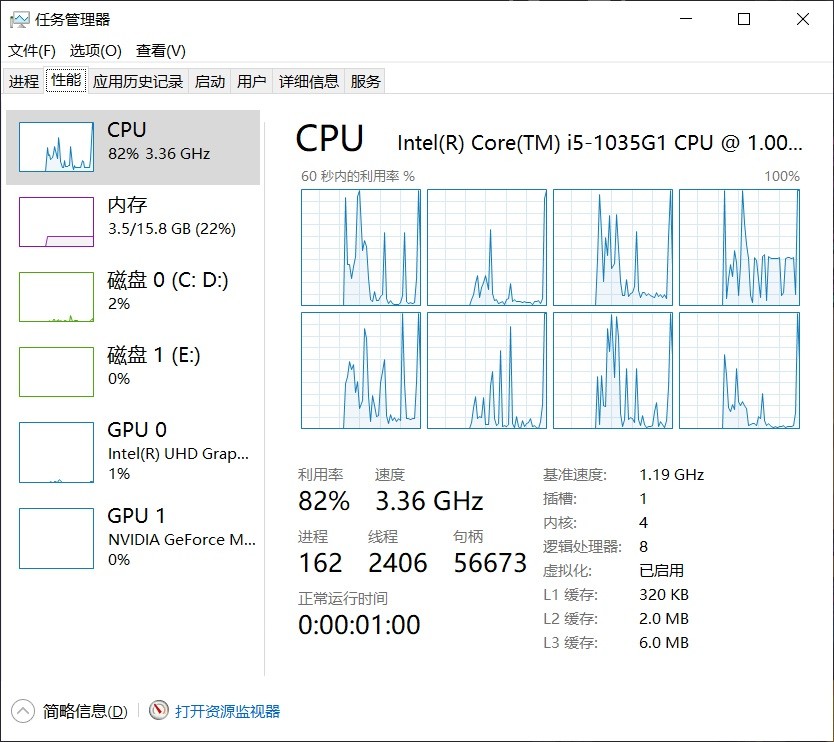
Task: Click the first logical processor graph
Action: pos(361,247)
